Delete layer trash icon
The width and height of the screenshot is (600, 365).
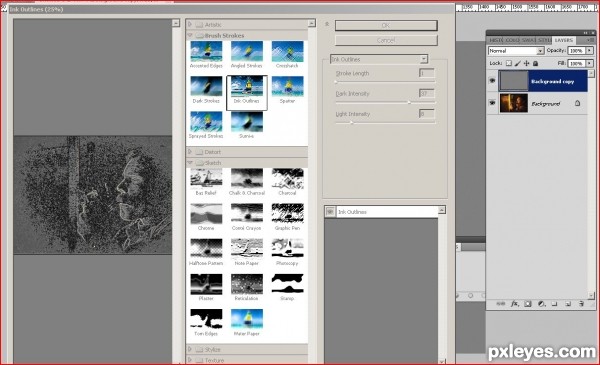(582, 304)
